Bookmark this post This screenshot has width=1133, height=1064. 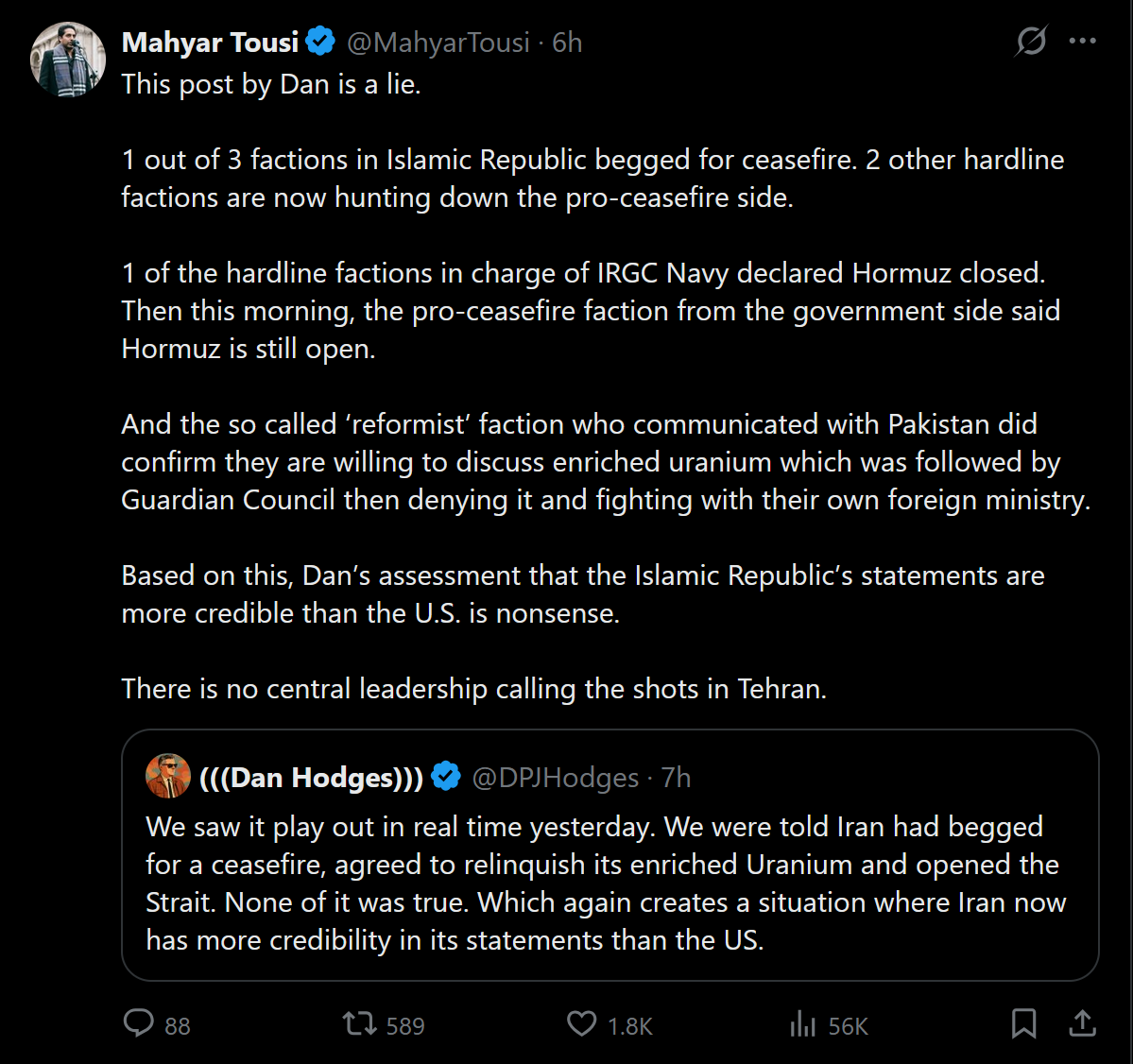click(1023, 1023)
